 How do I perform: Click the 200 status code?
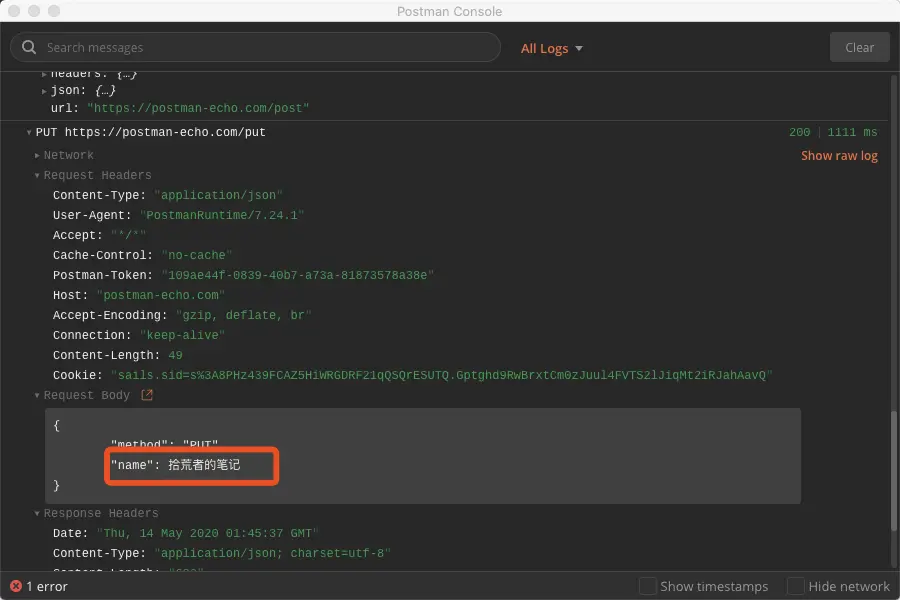800,133
